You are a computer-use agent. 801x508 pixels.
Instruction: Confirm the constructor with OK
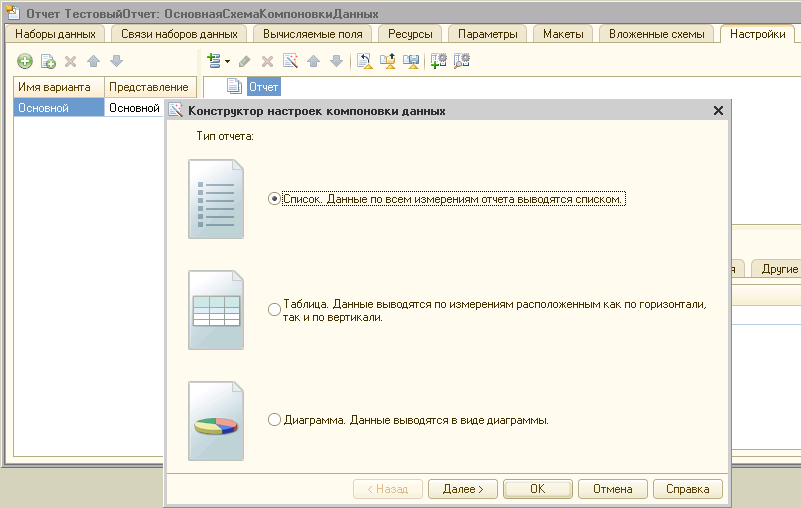537,489
